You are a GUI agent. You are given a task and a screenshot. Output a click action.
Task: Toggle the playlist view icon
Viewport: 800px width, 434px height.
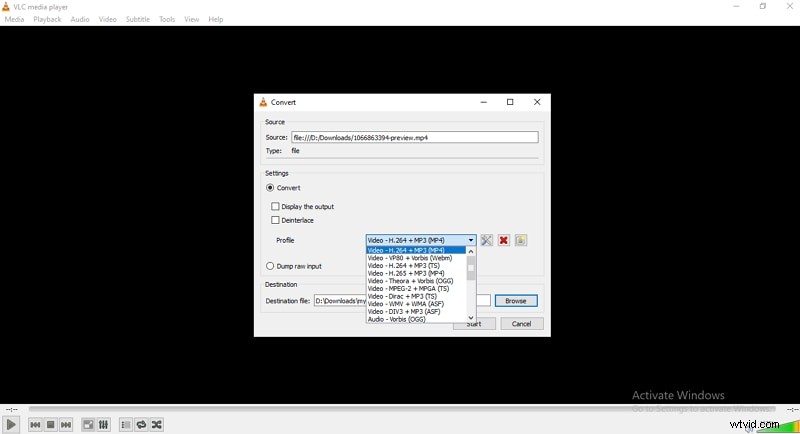[x=126, y=424]
